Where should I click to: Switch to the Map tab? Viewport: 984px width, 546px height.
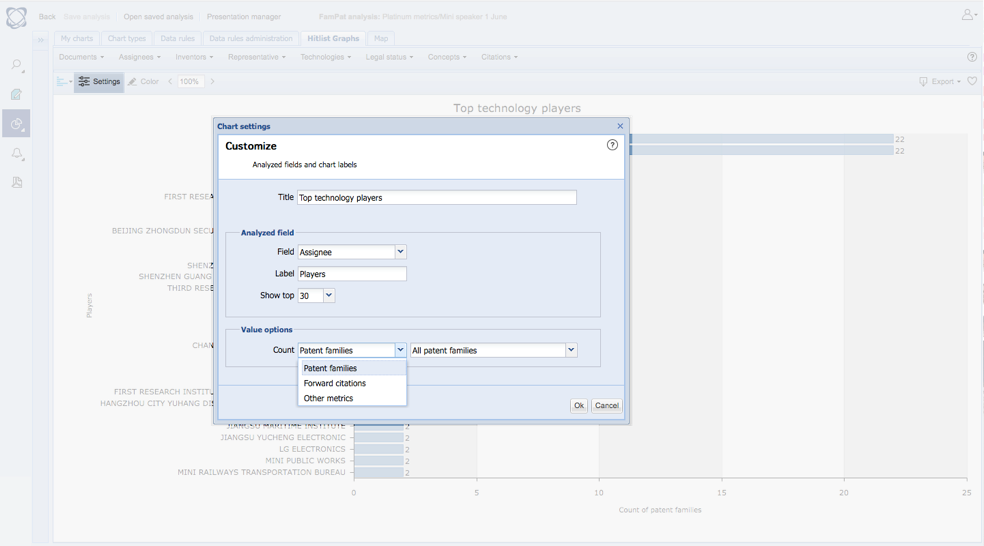(381, 39)
